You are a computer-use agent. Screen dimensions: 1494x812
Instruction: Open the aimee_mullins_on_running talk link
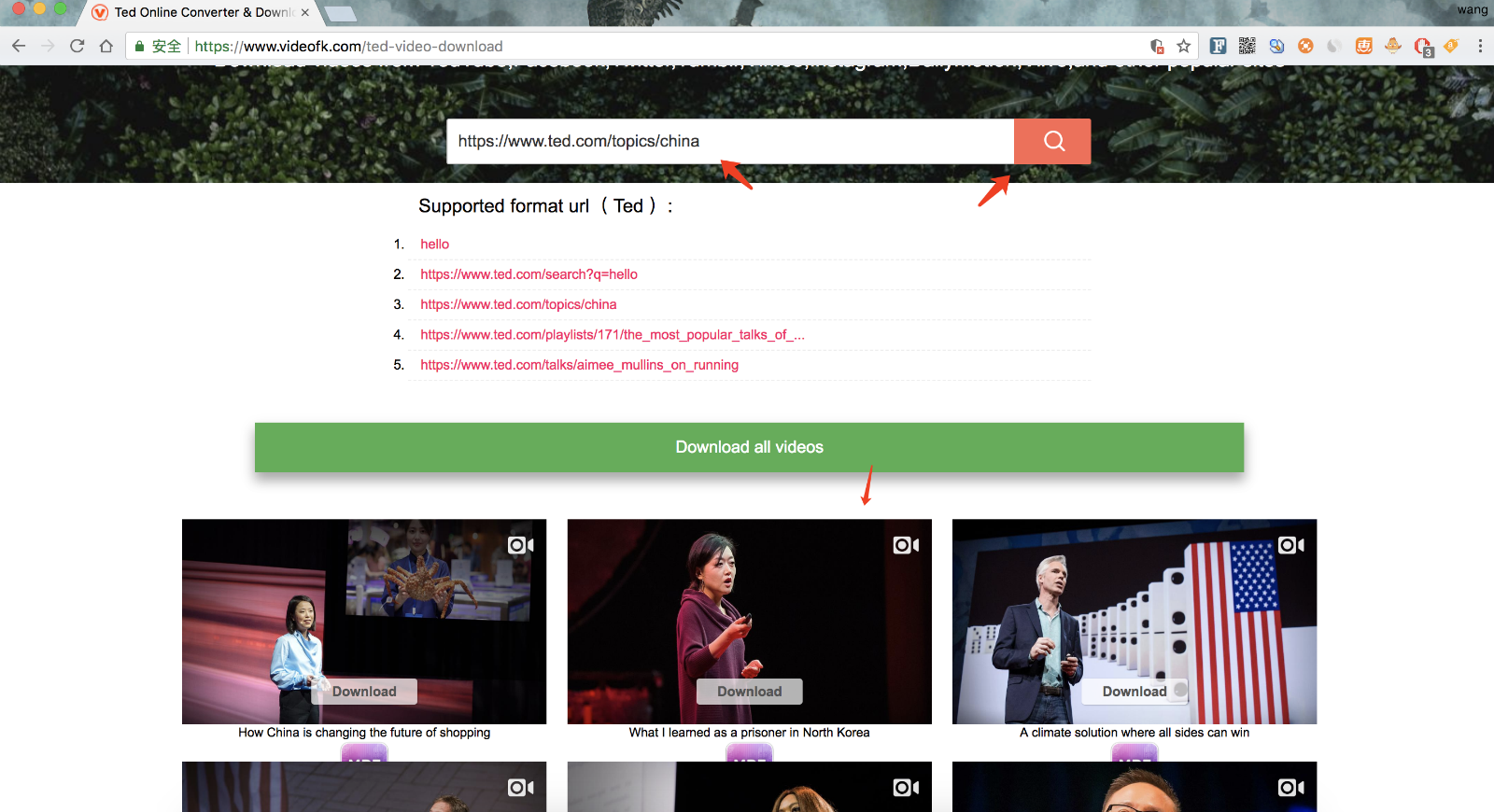click(579, 365)
